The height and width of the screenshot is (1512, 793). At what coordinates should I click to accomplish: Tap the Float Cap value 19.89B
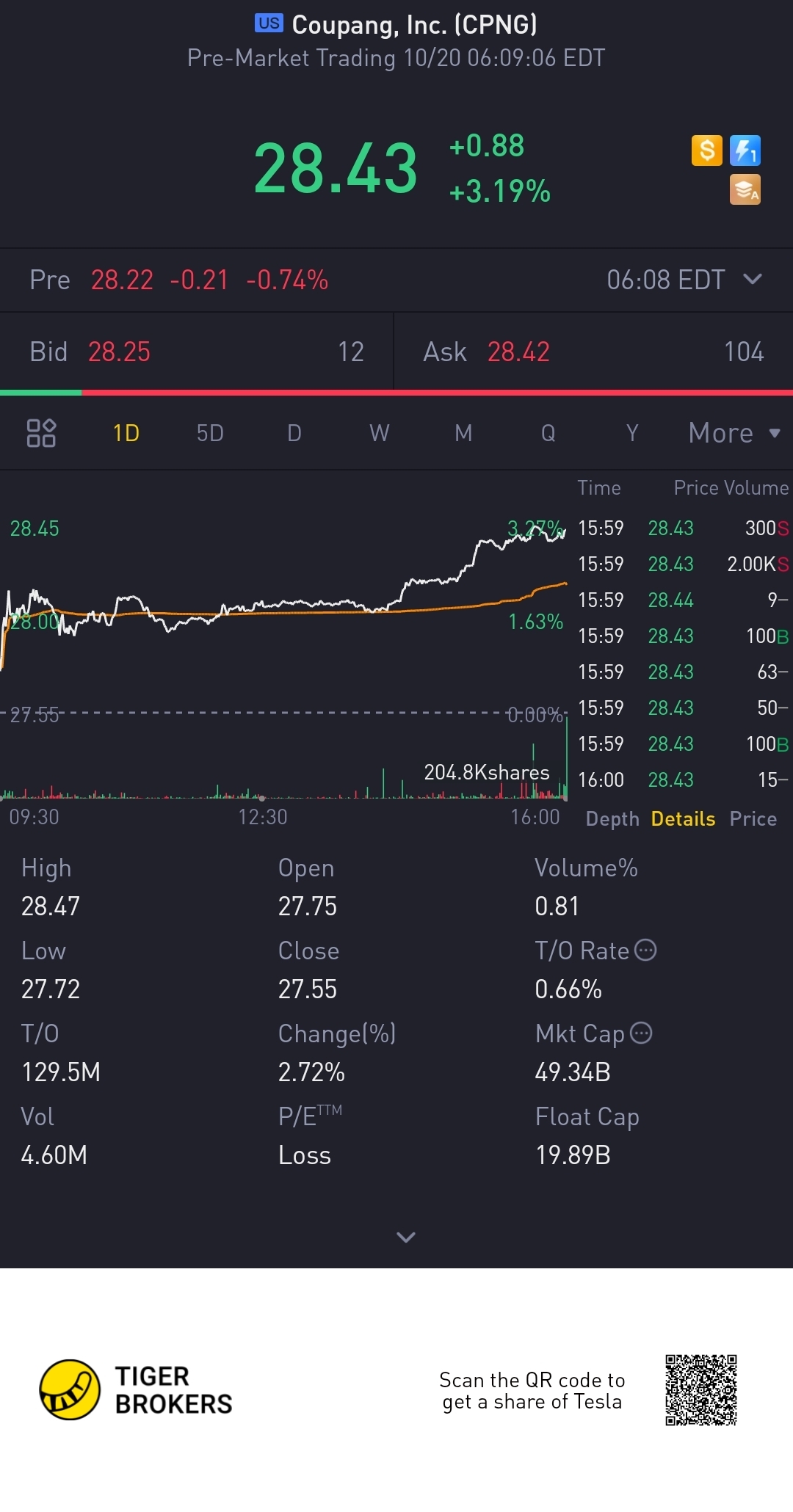[x=573, y=1155]
